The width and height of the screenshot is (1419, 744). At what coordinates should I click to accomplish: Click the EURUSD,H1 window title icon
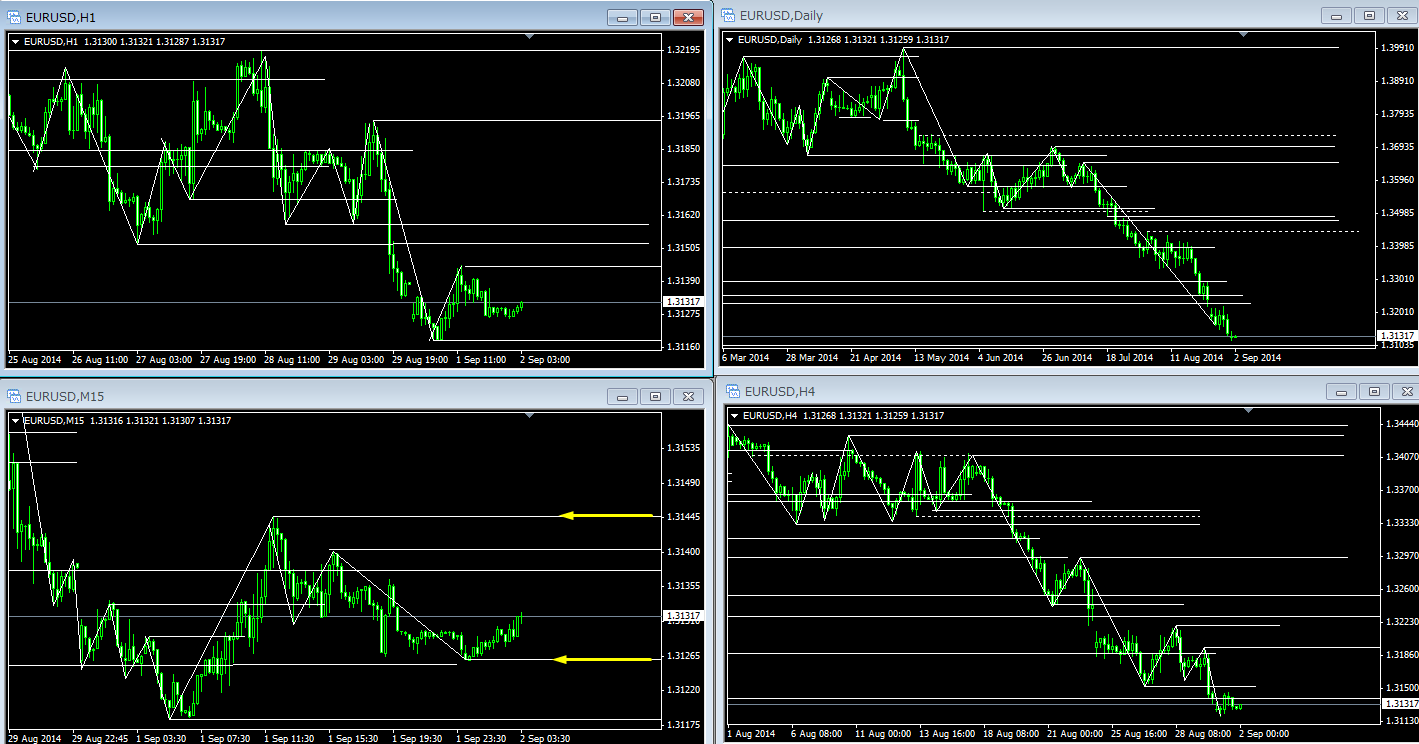(x=14, y=17)
